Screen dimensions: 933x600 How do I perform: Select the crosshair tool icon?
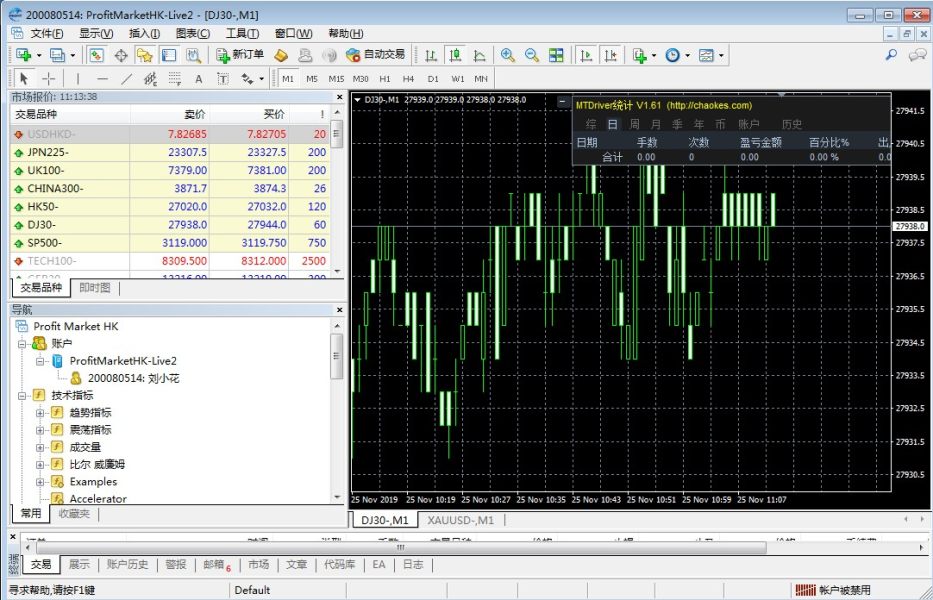click(48, 79)
